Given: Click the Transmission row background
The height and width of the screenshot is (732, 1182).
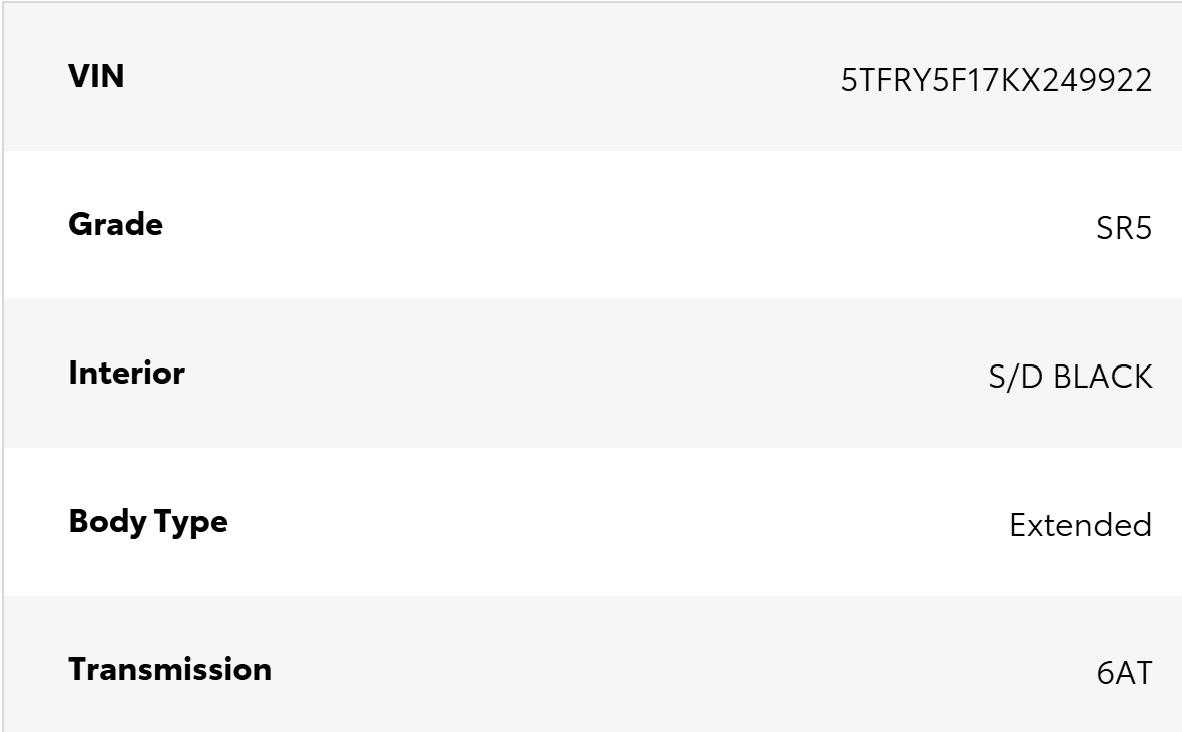Looking at the screenshot, I should 593,664.
